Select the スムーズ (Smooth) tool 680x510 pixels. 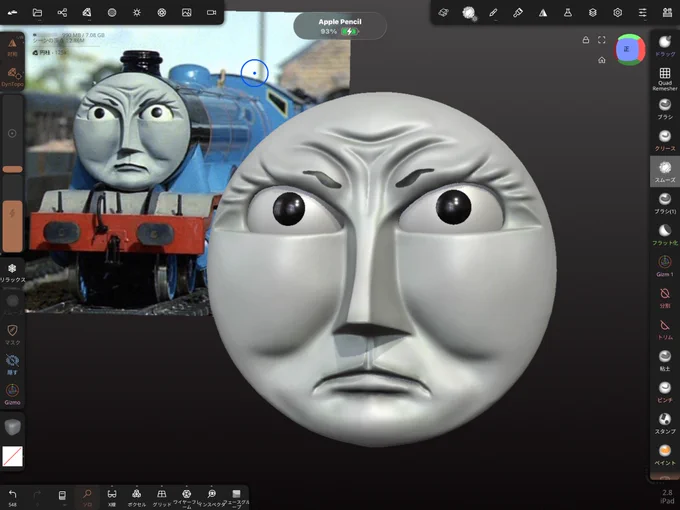point(665,172)
